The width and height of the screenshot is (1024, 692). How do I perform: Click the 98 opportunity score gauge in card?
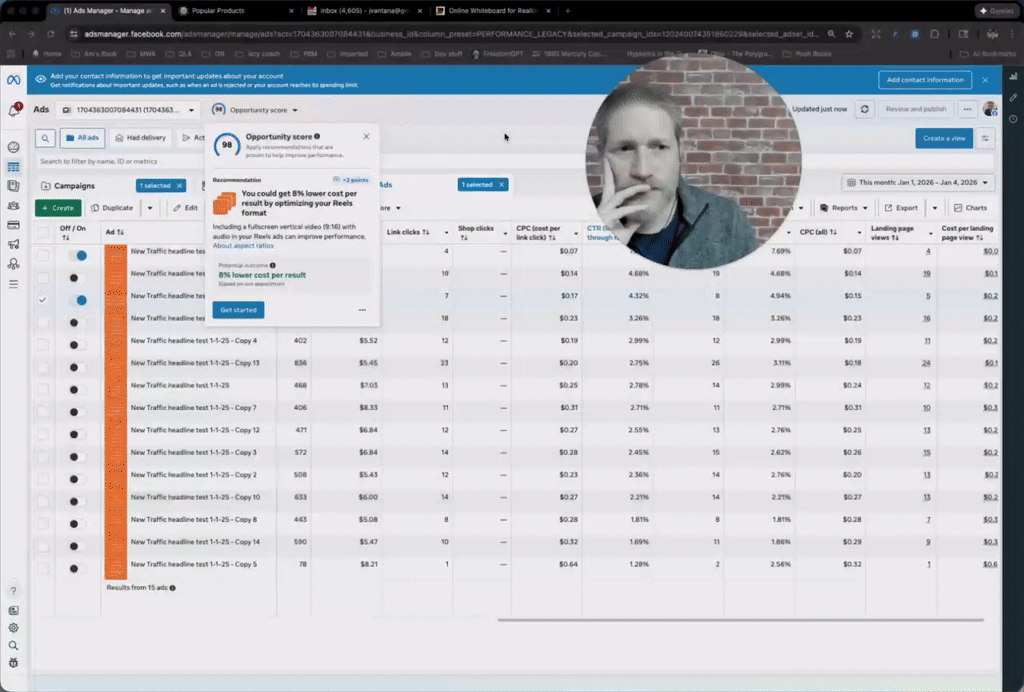point(227,145)
